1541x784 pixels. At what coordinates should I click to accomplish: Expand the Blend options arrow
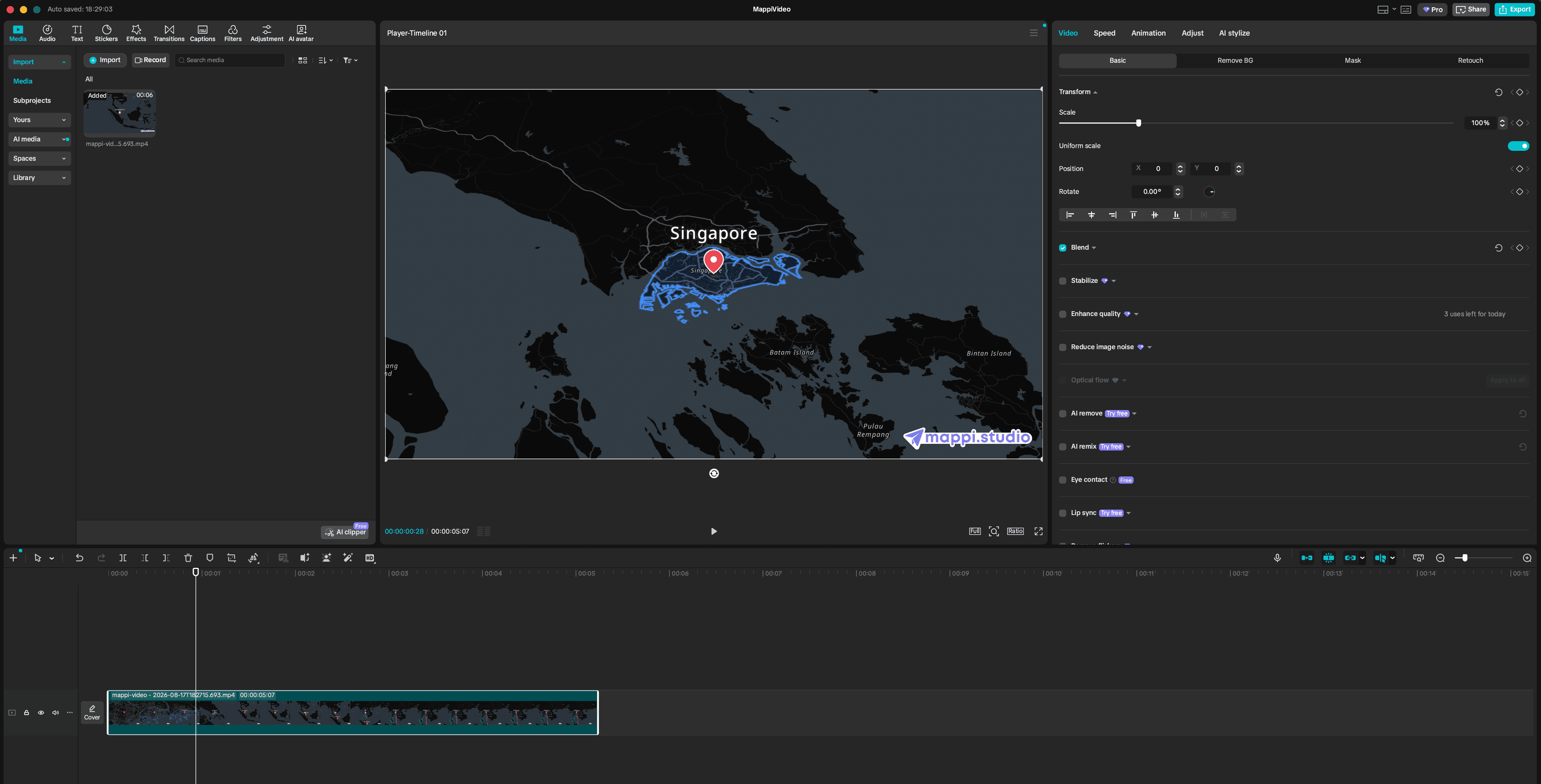click(1094, 248)
